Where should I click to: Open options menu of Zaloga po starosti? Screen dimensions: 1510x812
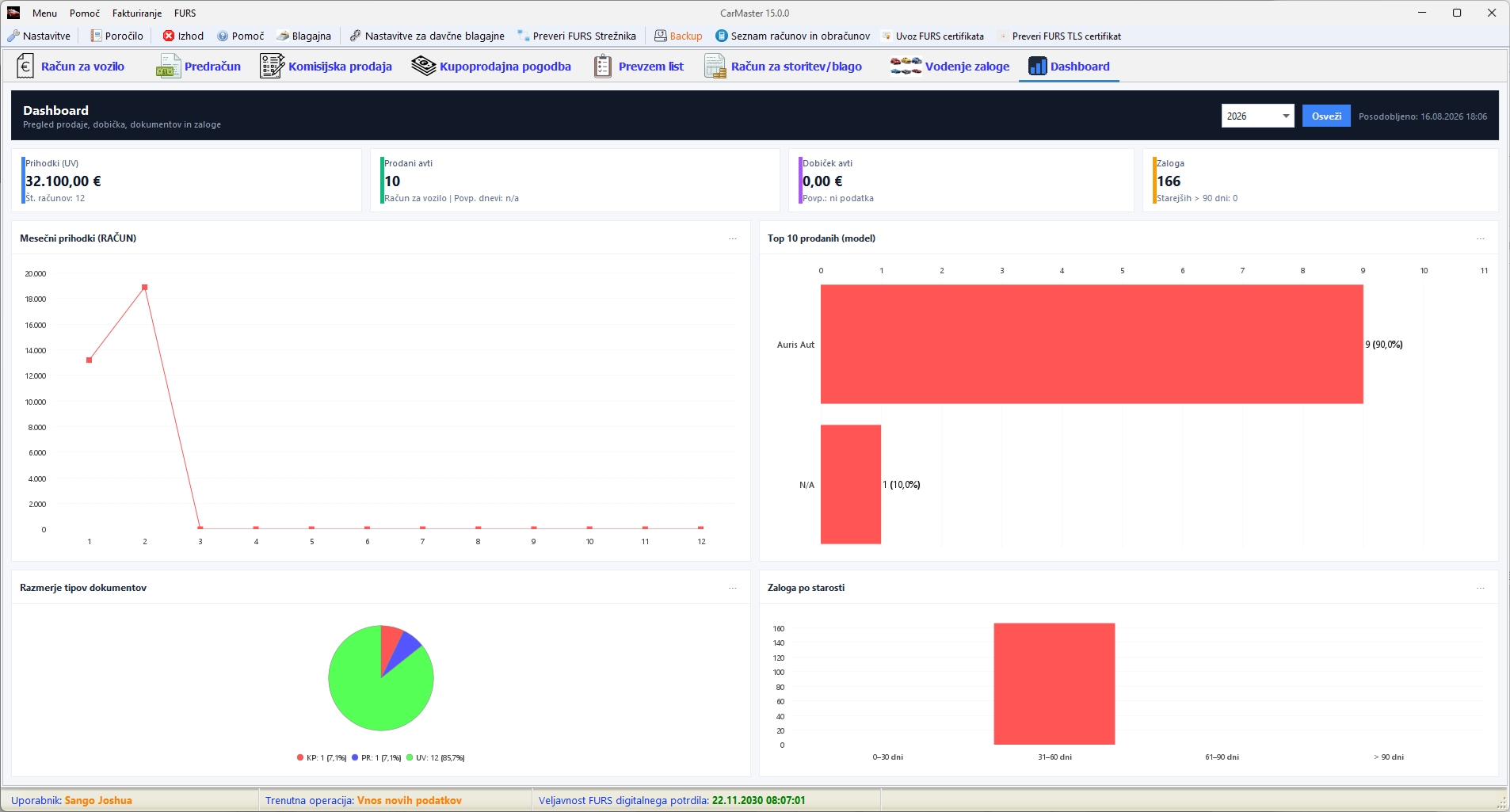tap(1481, 588)
